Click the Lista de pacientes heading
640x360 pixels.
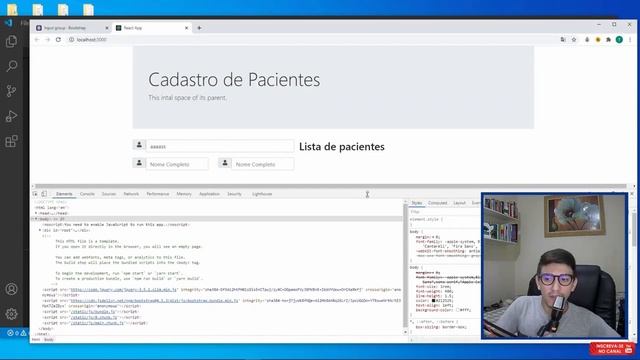click(342, 147)
